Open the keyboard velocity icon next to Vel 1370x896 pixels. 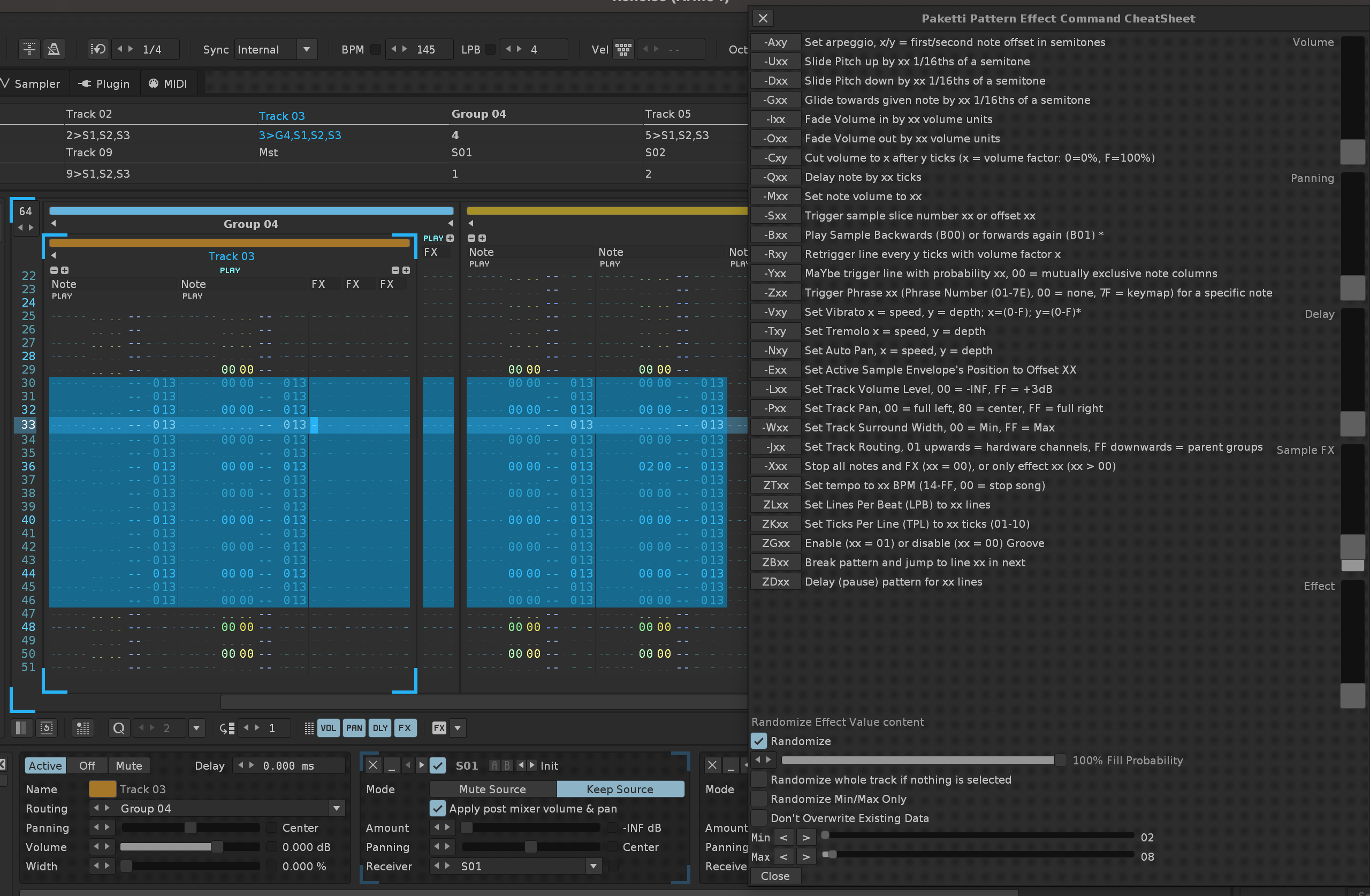(x=623, y=50)
